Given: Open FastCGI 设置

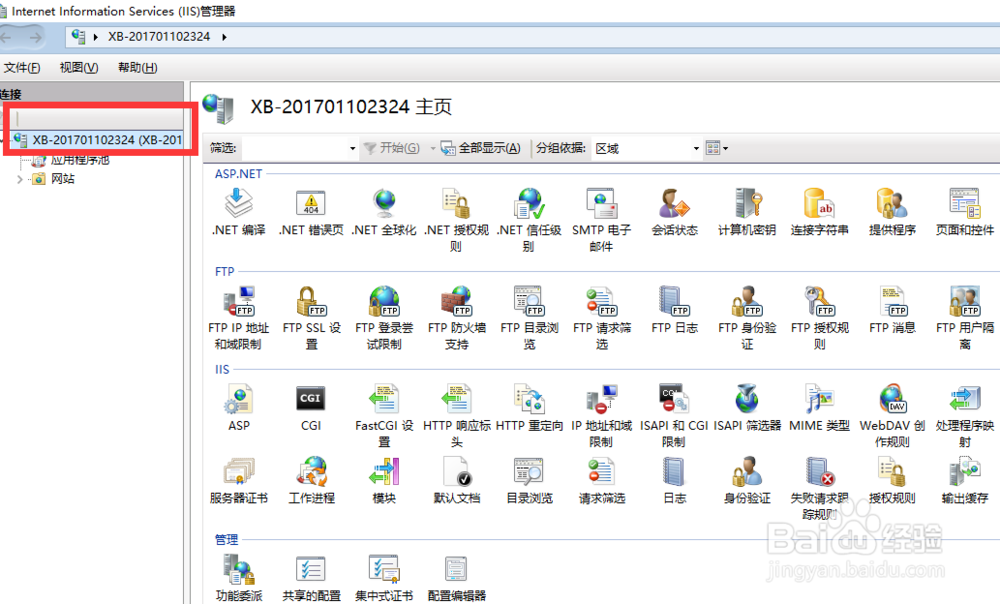Looking at the screenshot, I should [x=384, y=416].
